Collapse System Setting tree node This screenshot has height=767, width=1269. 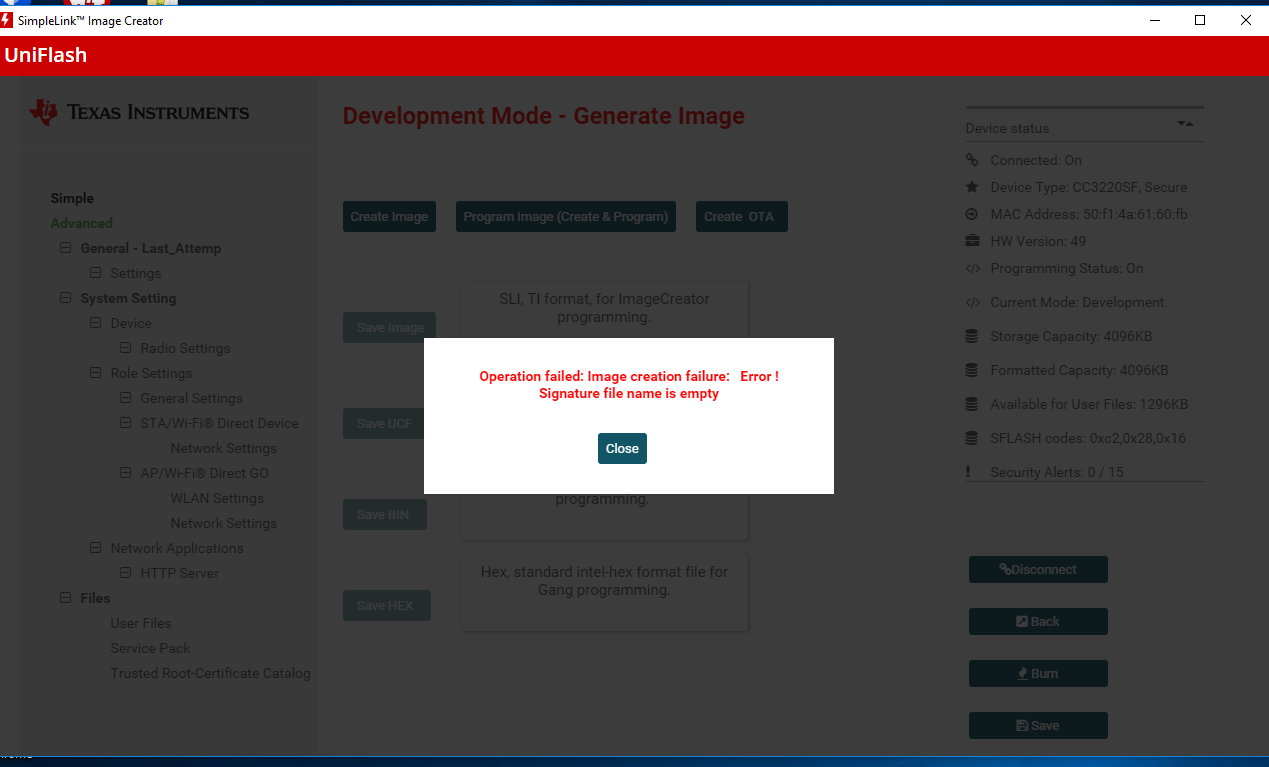coord(65,298)
